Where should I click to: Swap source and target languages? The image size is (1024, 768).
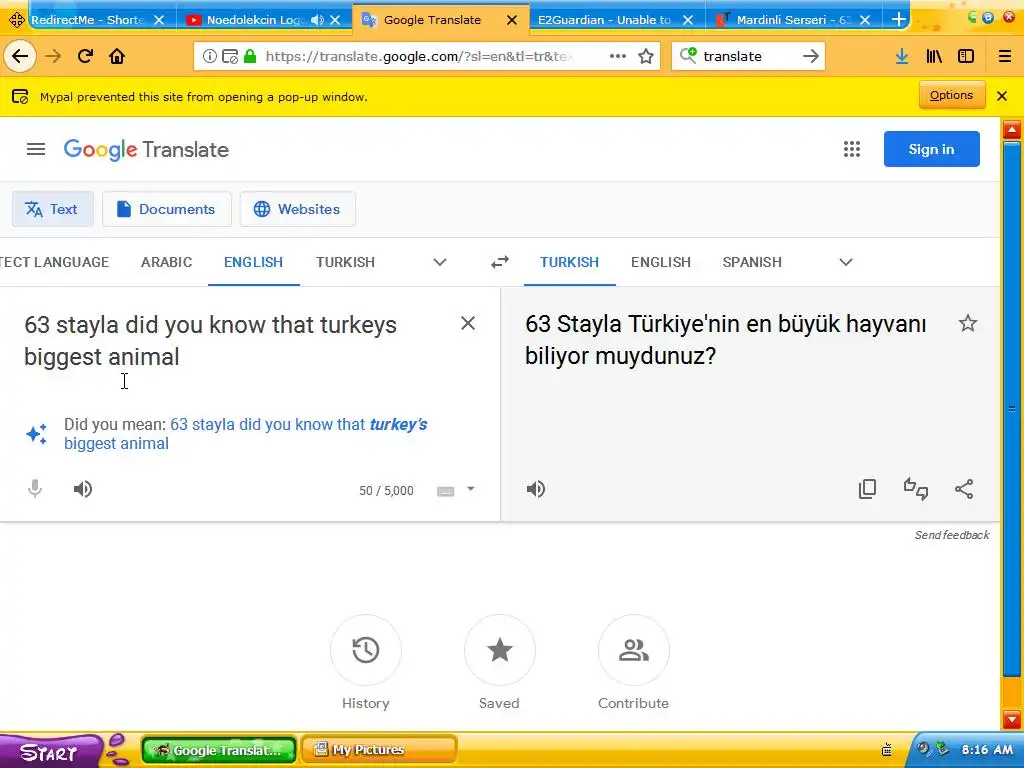(x=500, y=262)
